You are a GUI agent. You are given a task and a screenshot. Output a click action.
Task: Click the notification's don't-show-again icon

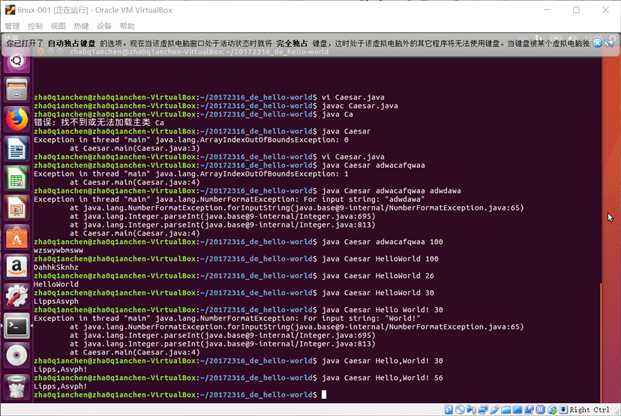point(610,43)
